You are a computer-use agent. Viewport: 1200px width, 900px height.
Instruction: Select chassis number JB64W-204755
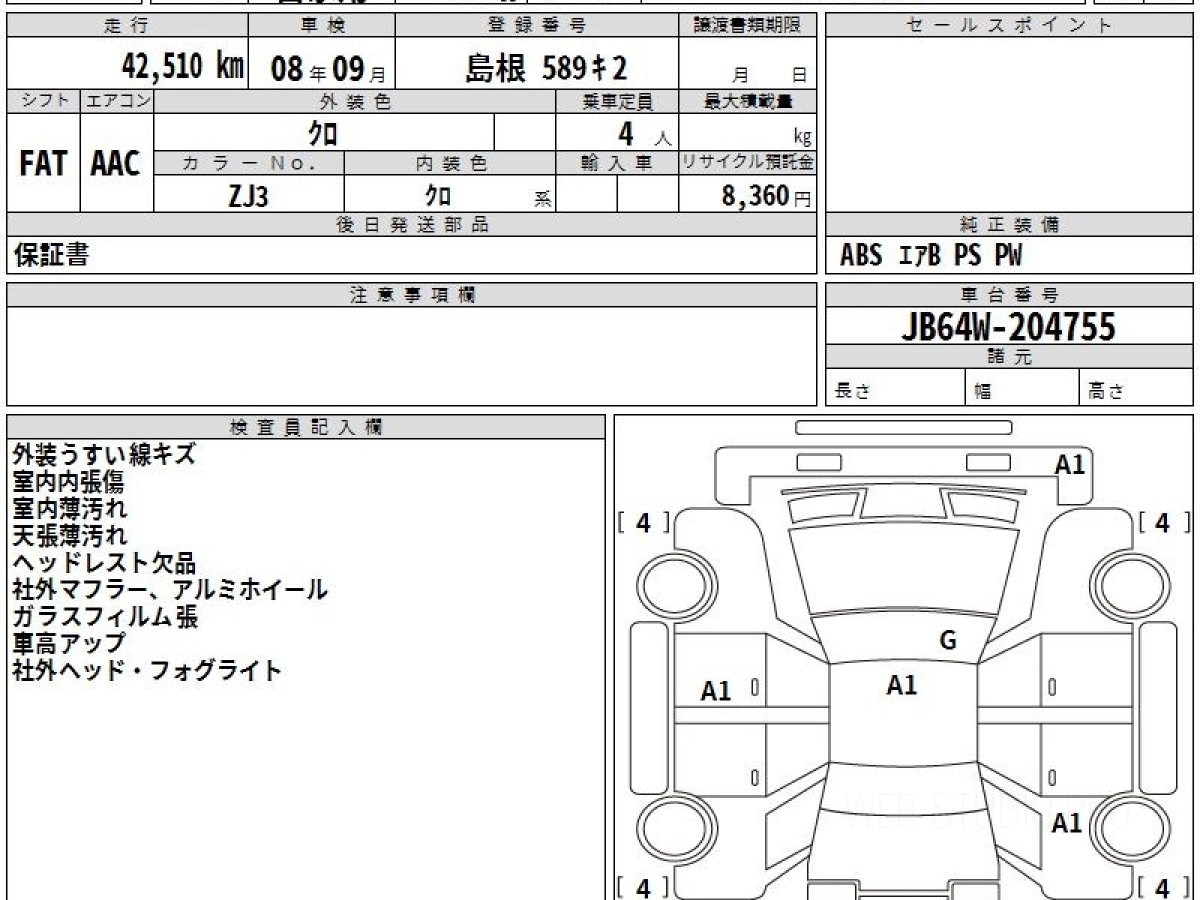1008,327
